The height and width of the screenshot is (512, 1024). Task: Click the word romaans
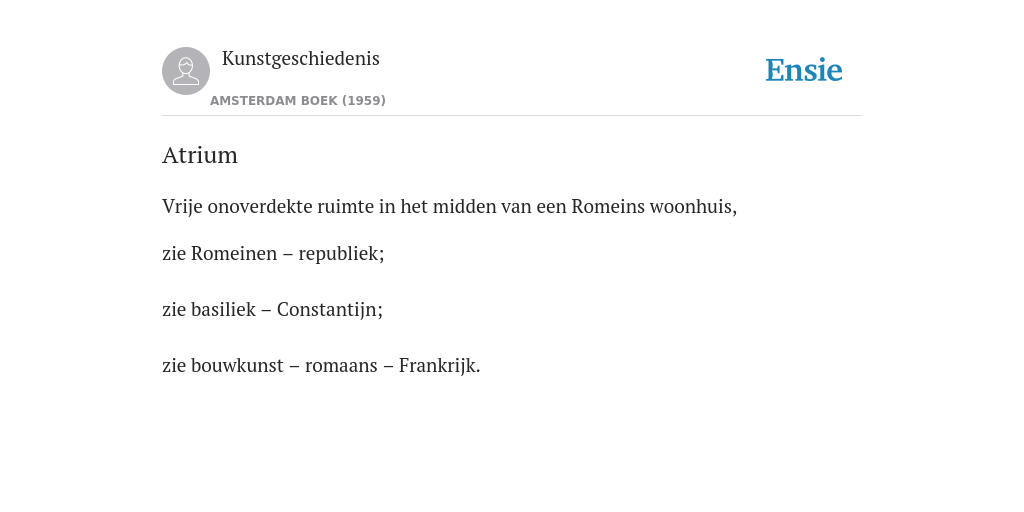341,366
